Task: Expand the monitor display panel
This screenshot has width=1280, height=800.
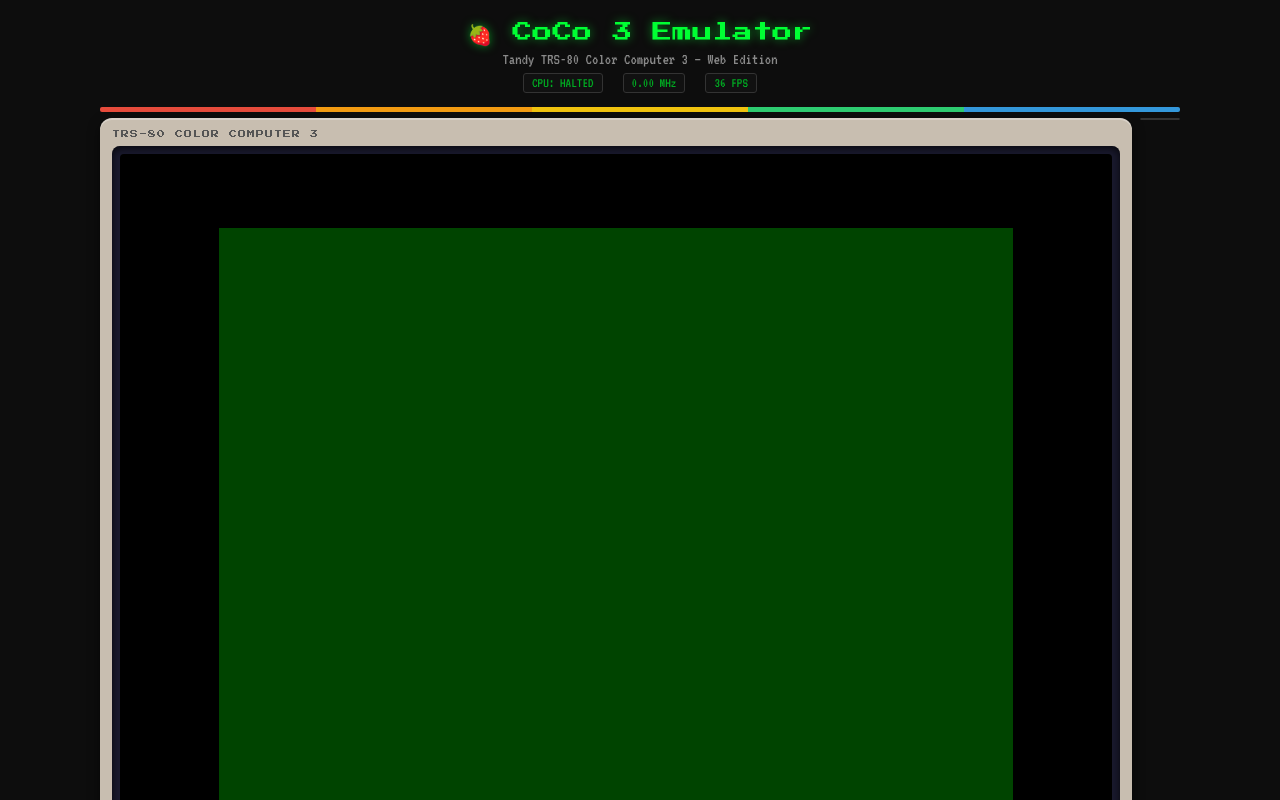Action: pyautogui.click(x=616, y=470)
